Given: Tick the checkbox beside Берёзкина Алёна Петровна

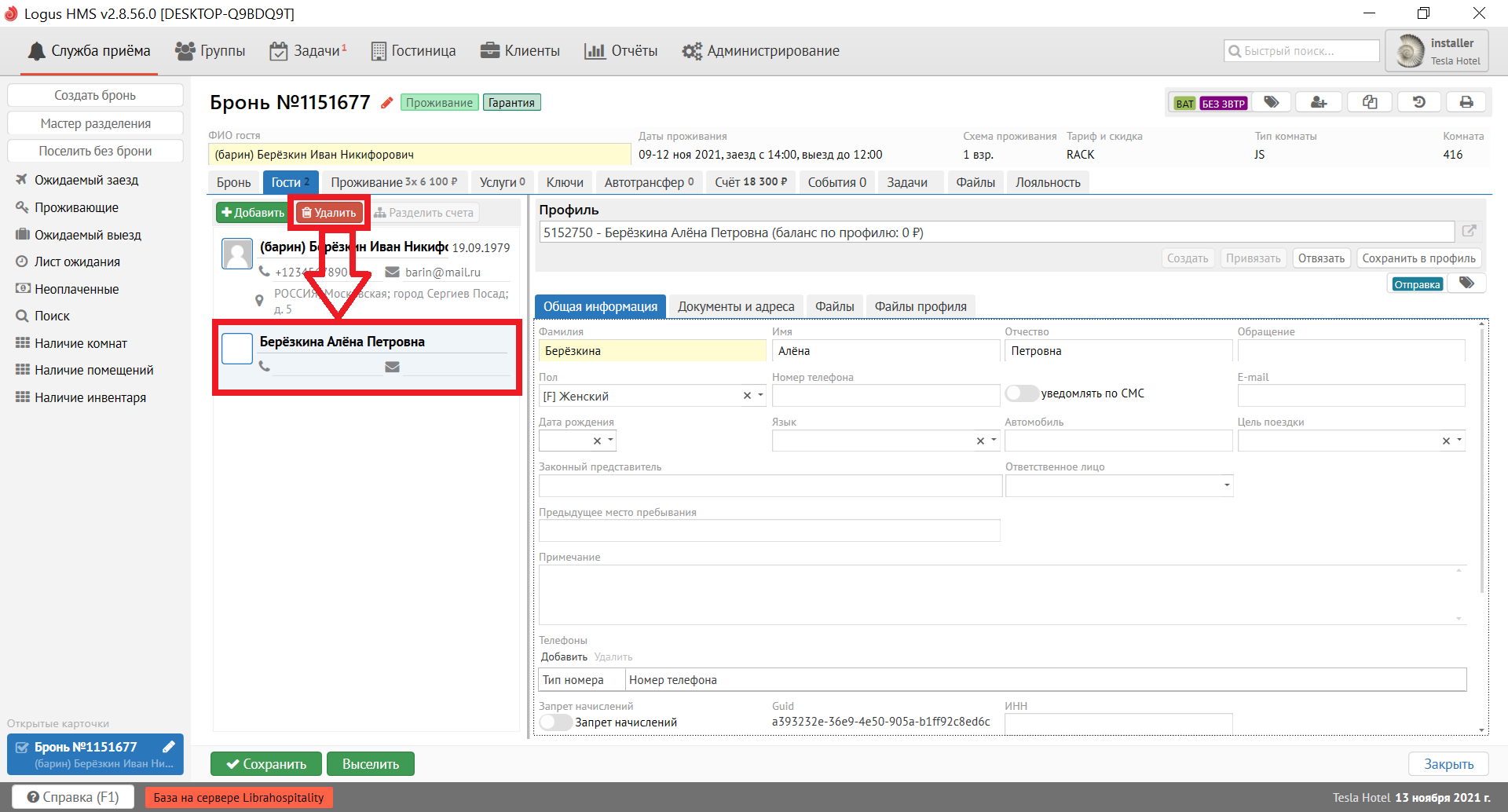Looking at the screenshot, I should (x=237, y=349).
